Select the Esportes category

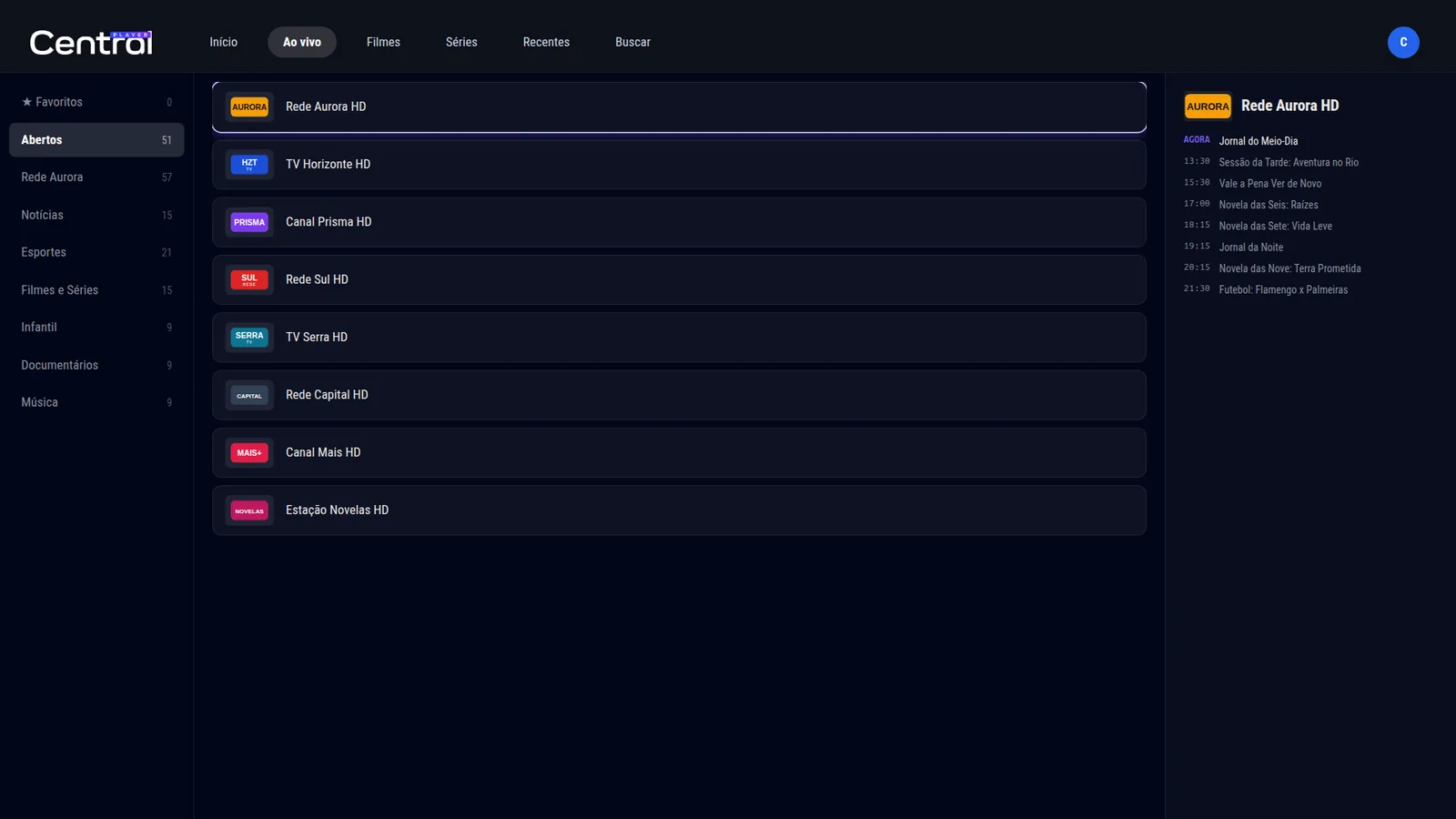click(96, 252)
